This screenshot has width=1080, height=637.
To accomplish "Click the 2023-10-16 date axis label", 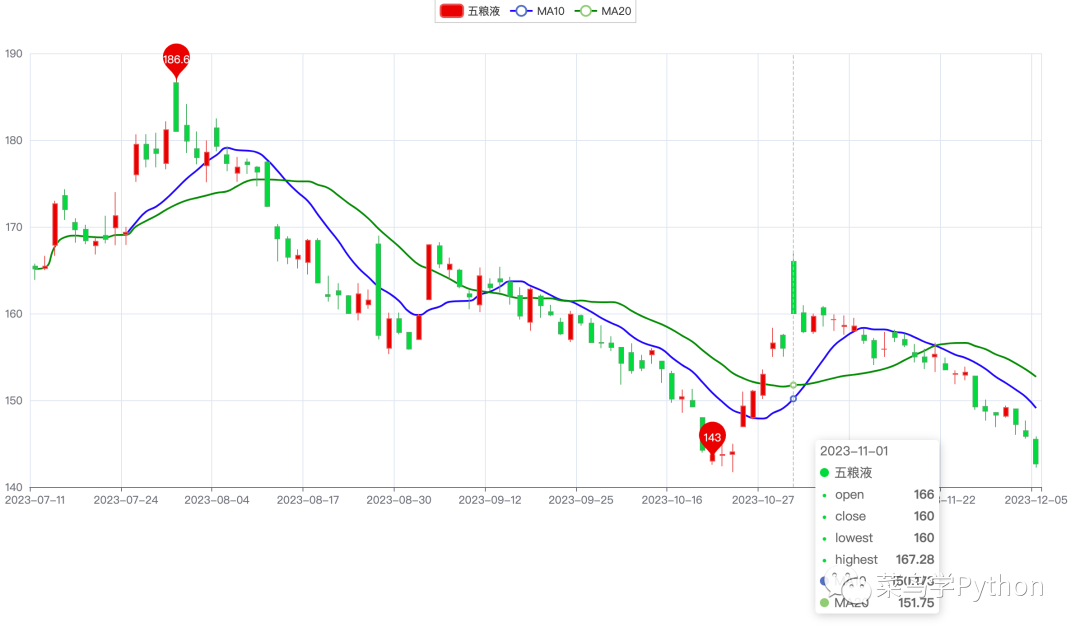I will pyautogui.click(x=672, y=500).
